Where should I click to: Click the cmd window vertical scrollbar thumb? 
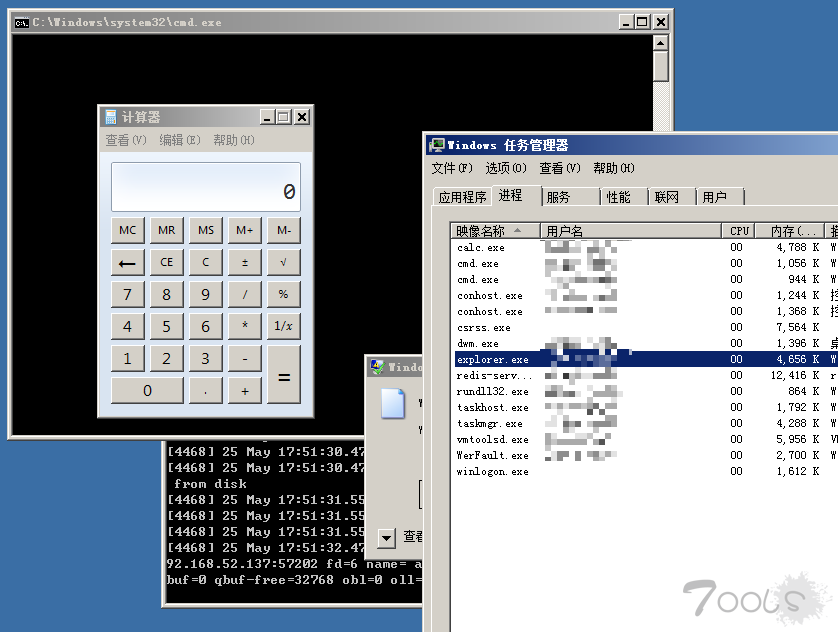pos(661,66)
